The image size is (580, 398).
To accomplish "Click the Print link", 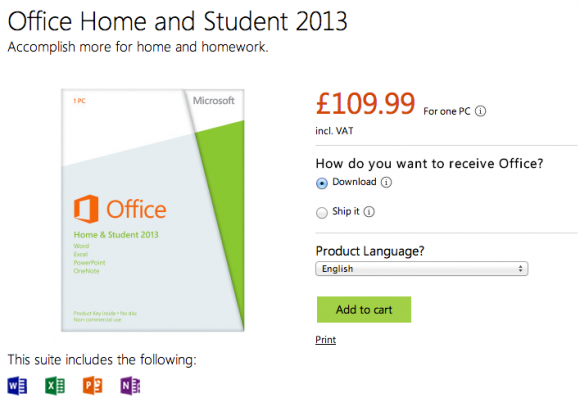I will click(326, 340).
